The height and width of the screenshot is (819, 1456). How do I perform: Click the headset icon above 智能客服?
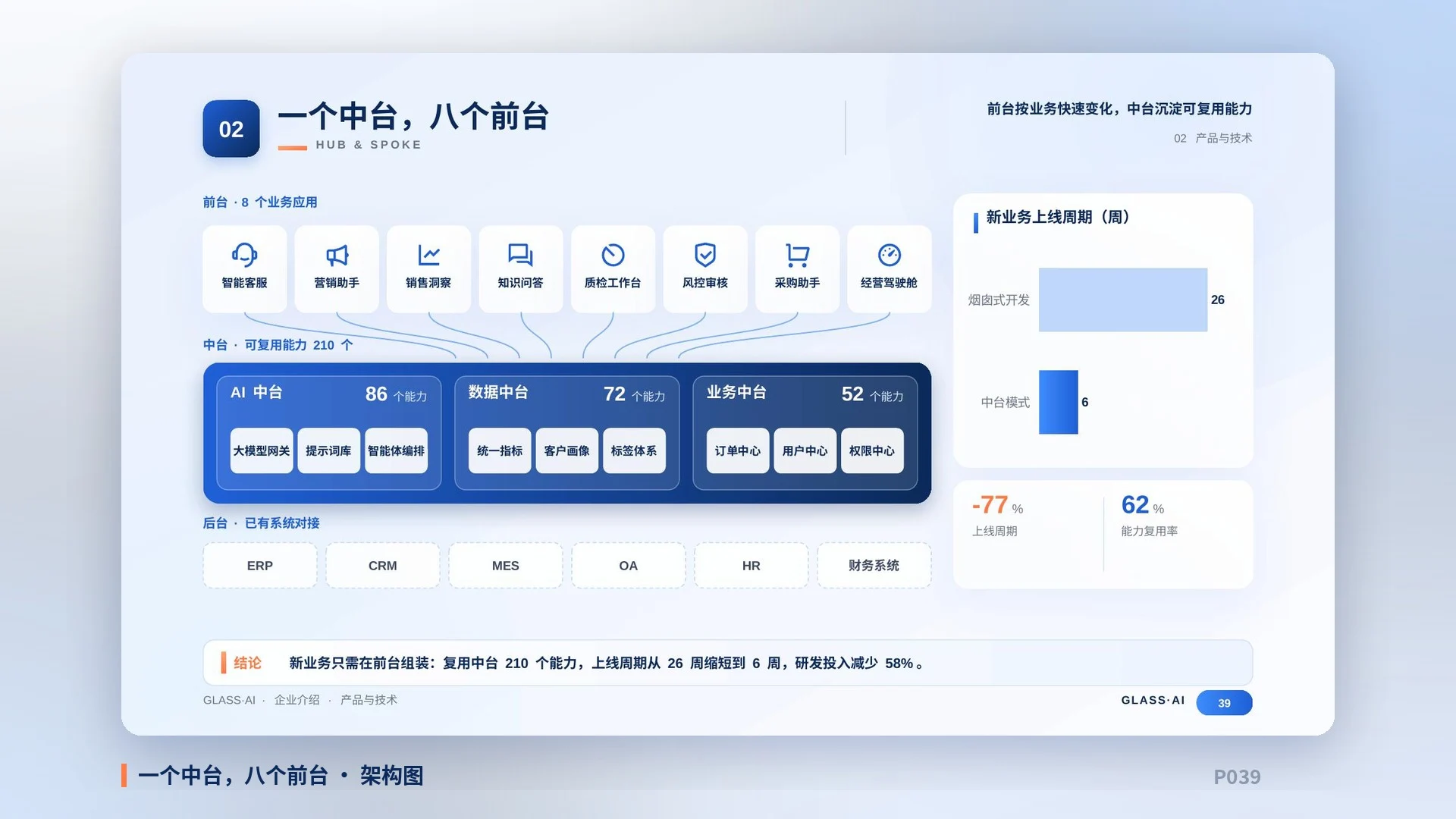[x=244, y=255]
